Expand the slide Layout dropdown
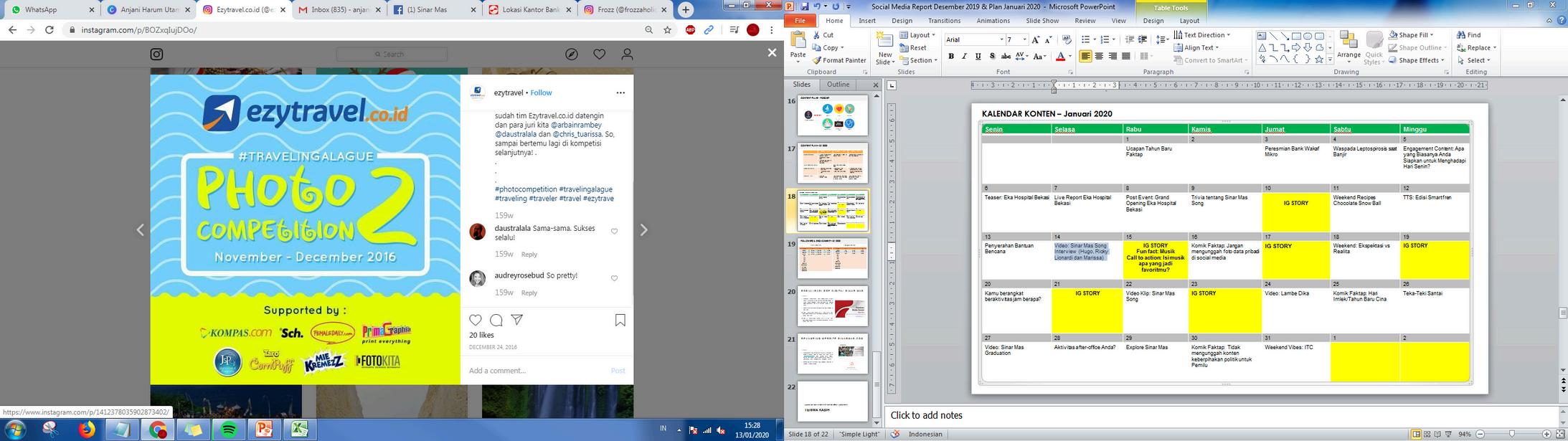Image resolution: width=1568 pixels, height=441 pixels. coord(918,34)
